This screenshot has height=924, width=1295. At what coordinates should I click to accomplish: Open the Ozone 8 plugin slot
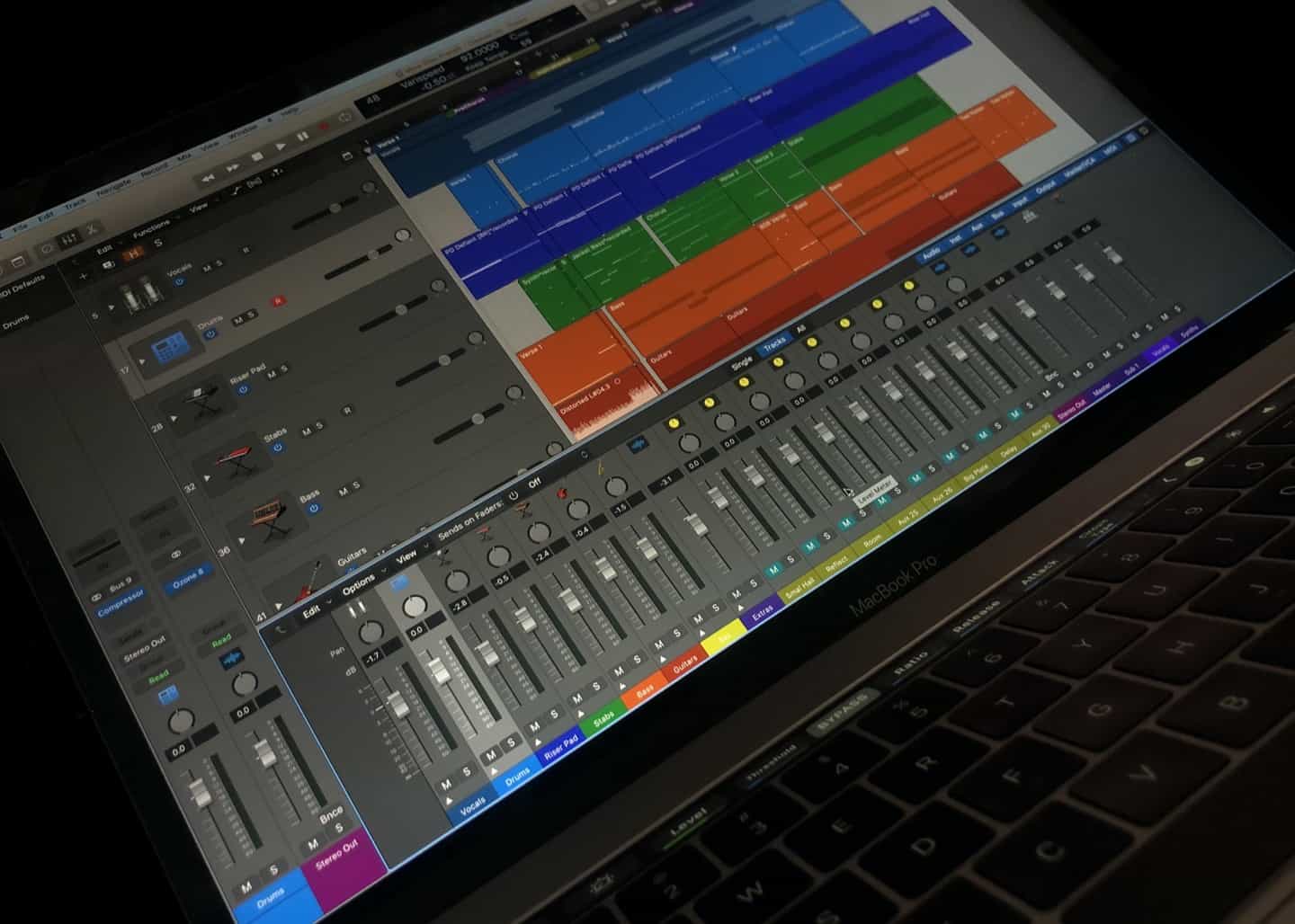coord(187,582)
